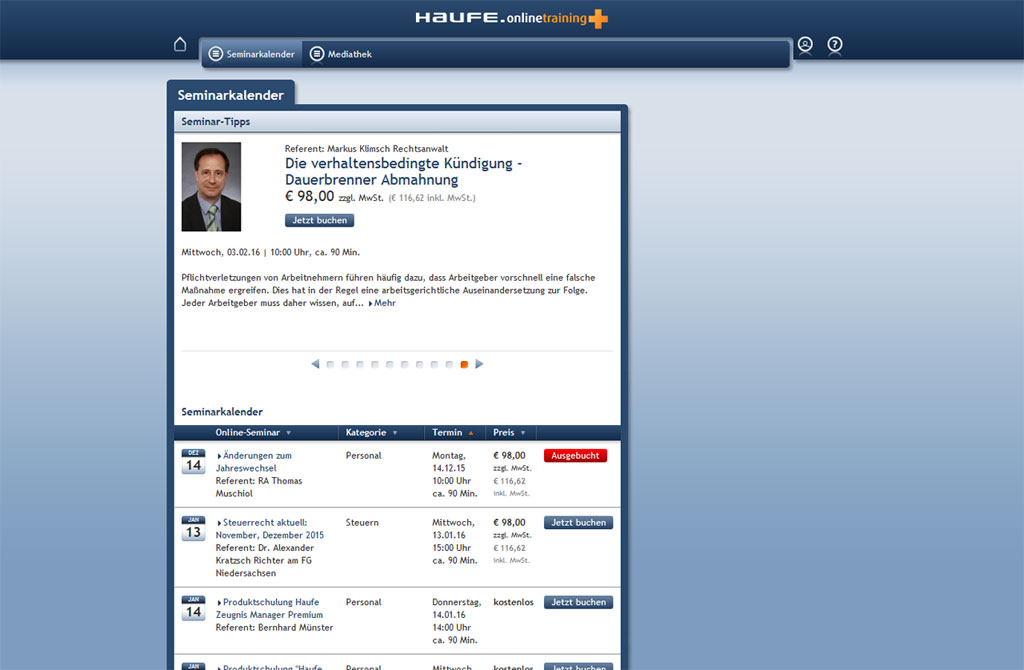Sort by Kategorie column

(x=372, y=432)
